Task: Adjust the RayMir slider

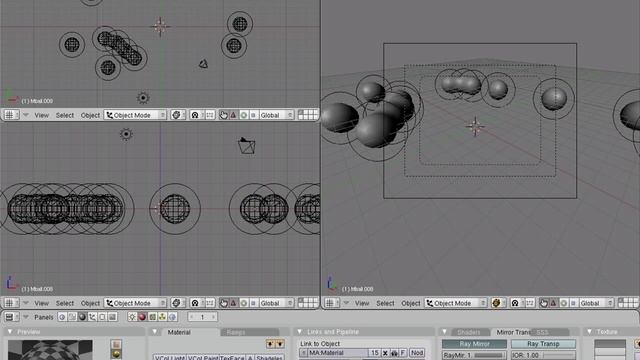Action: 474,356
